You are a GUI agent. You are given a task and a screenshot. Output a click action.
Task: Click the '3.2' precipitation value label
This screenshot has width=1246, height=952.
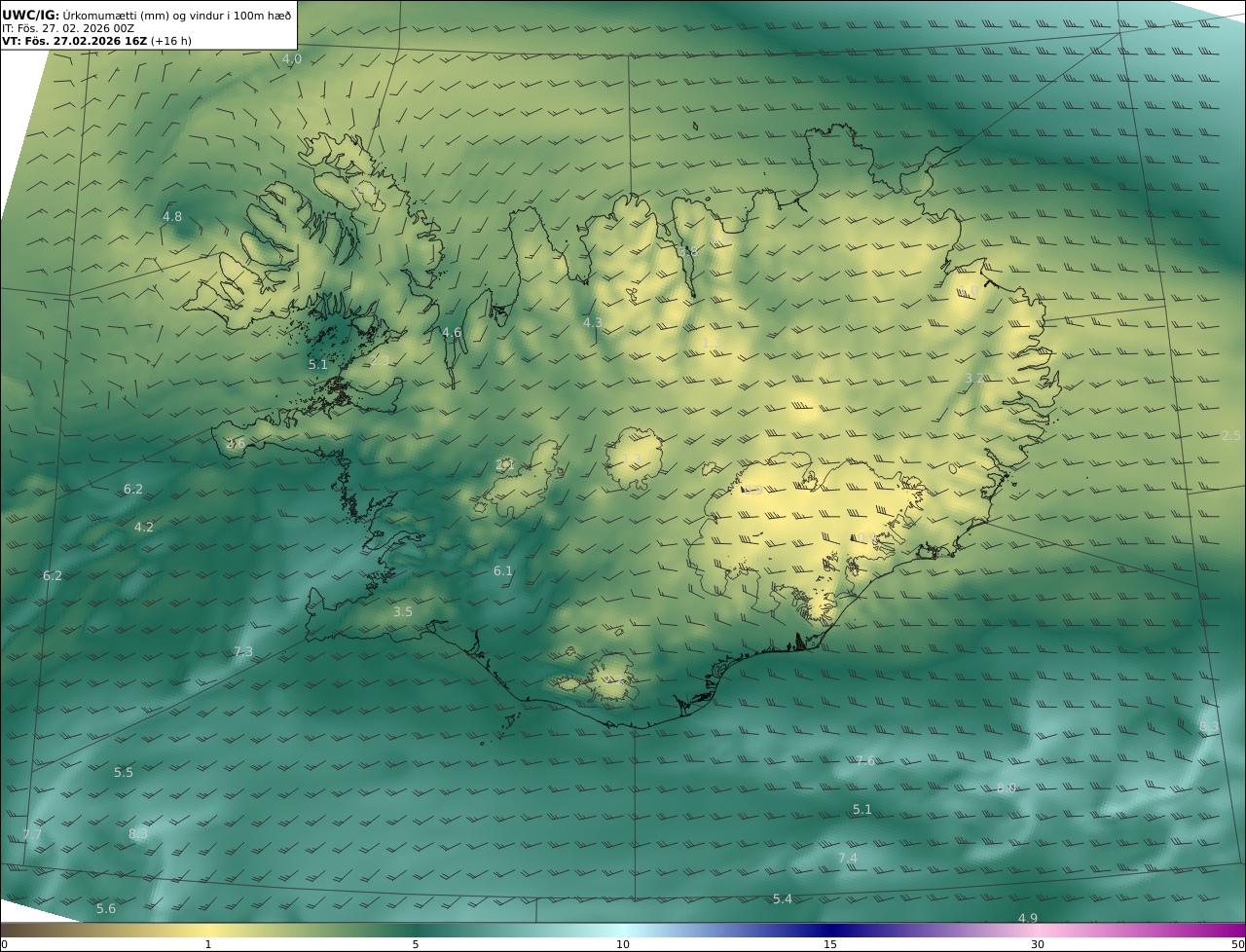coord(974,379)
